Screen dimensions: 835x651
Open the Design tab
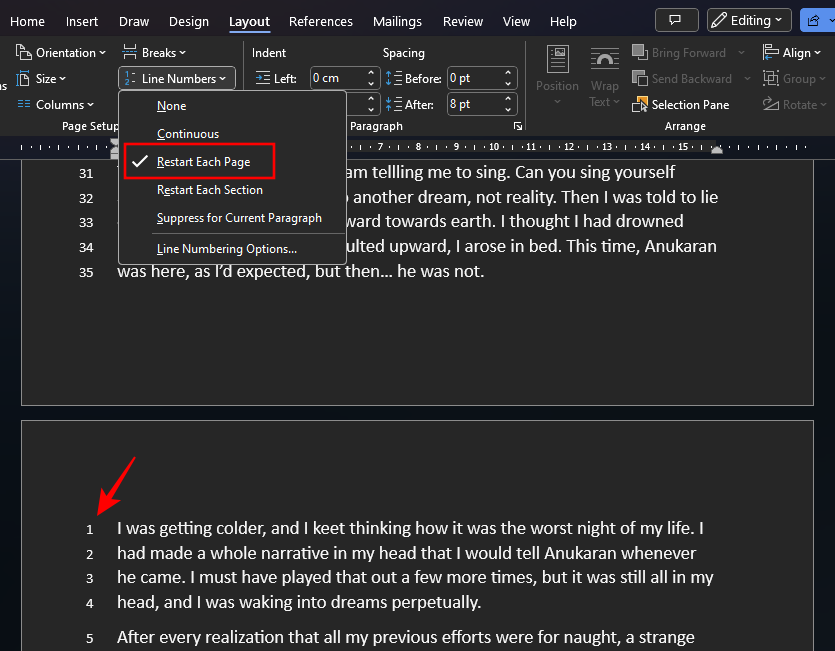point(189,22)
